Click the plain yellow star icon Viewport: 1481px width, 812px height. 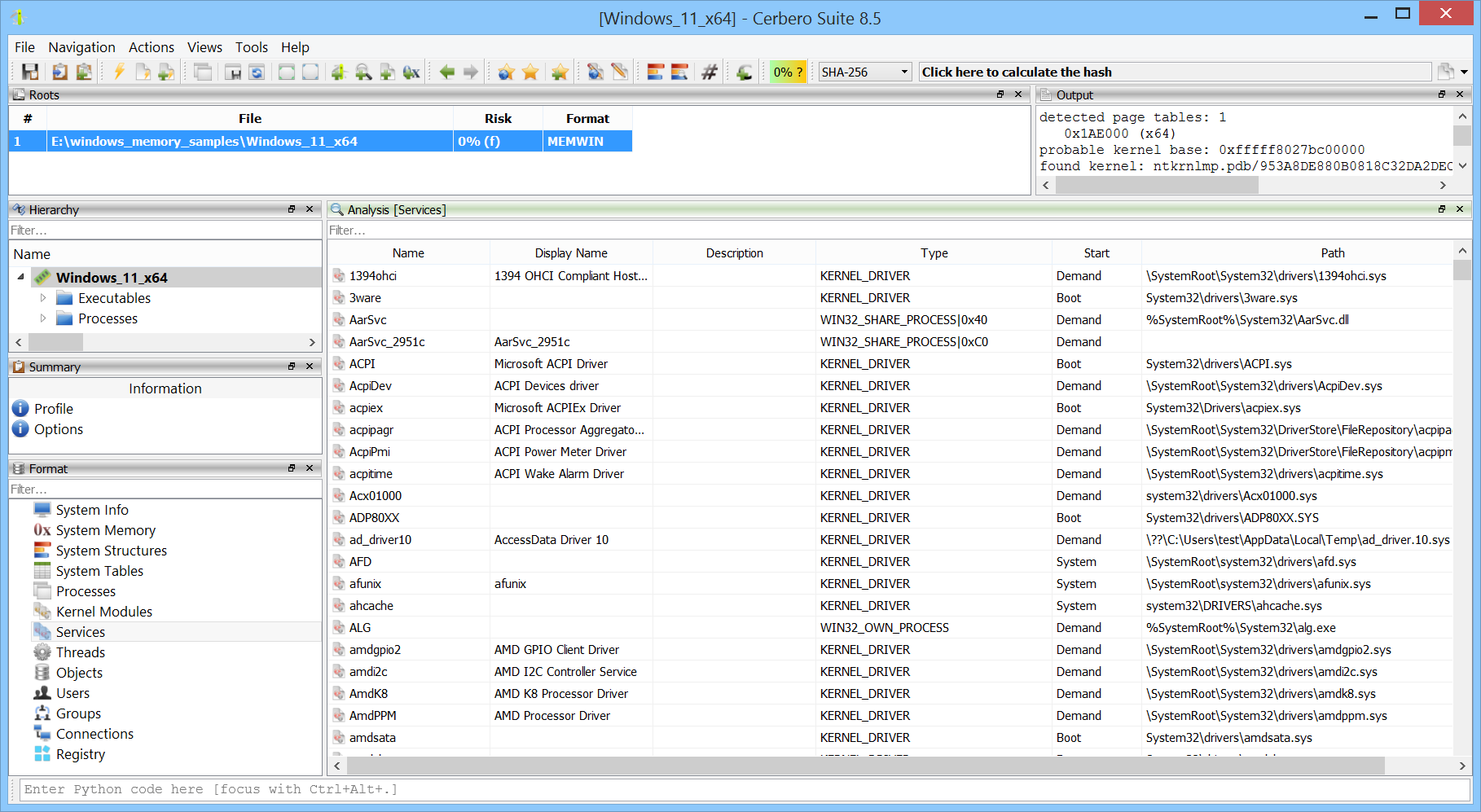pyautogui.click(x=530, y=72)
